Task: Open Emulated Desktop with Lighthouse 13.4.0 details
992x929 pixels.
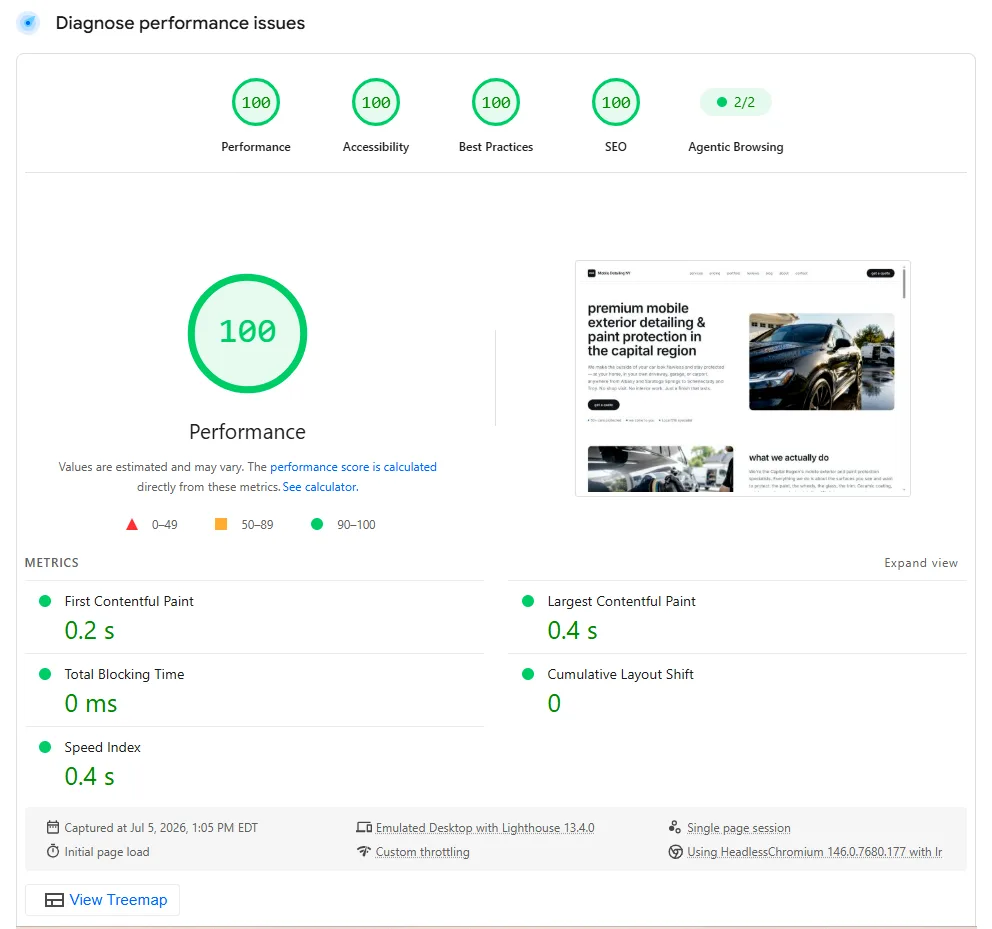Action: coord(485,828)
